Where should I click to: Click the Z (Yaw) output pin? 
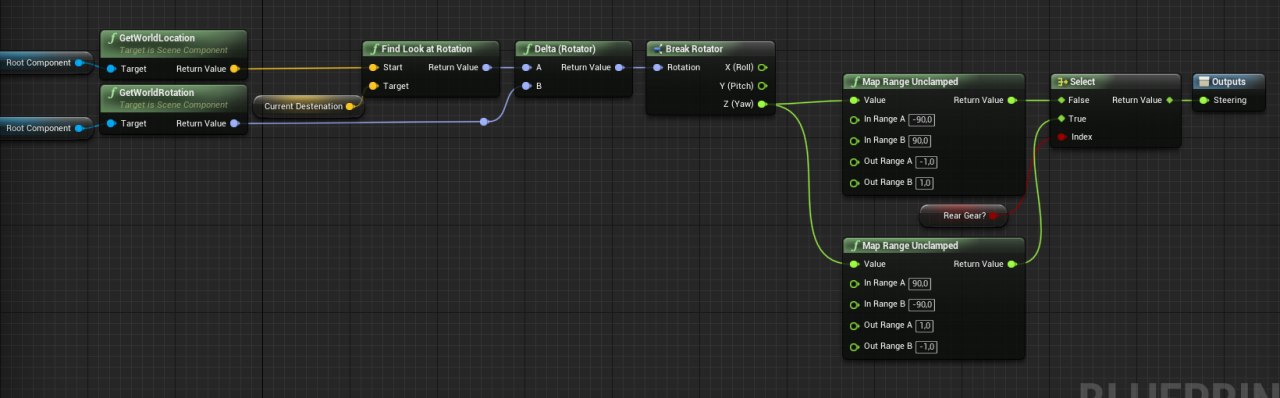[x=762, y=104]
